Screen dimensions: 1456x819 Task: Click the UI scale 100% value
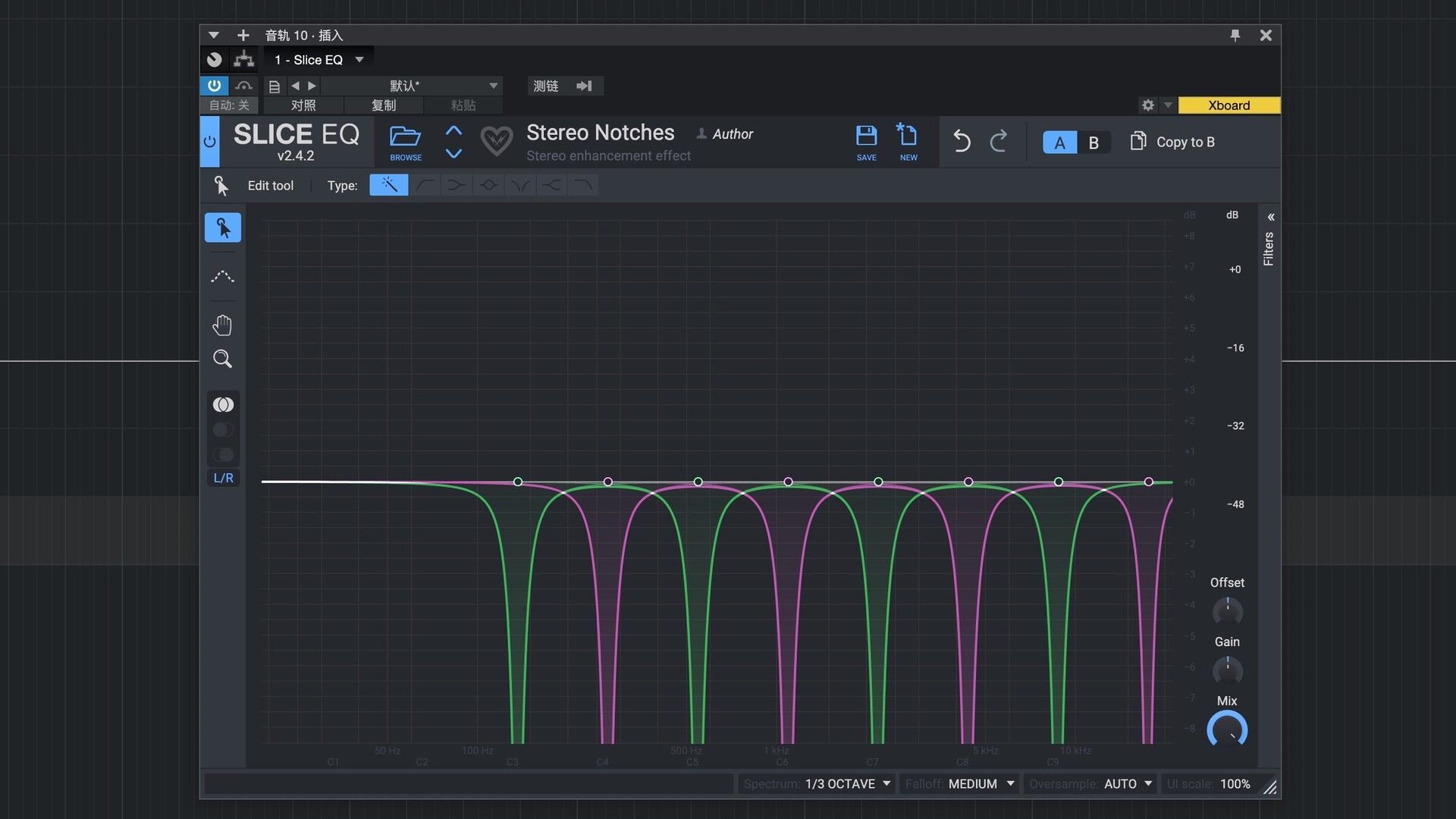pos(1235,783)
